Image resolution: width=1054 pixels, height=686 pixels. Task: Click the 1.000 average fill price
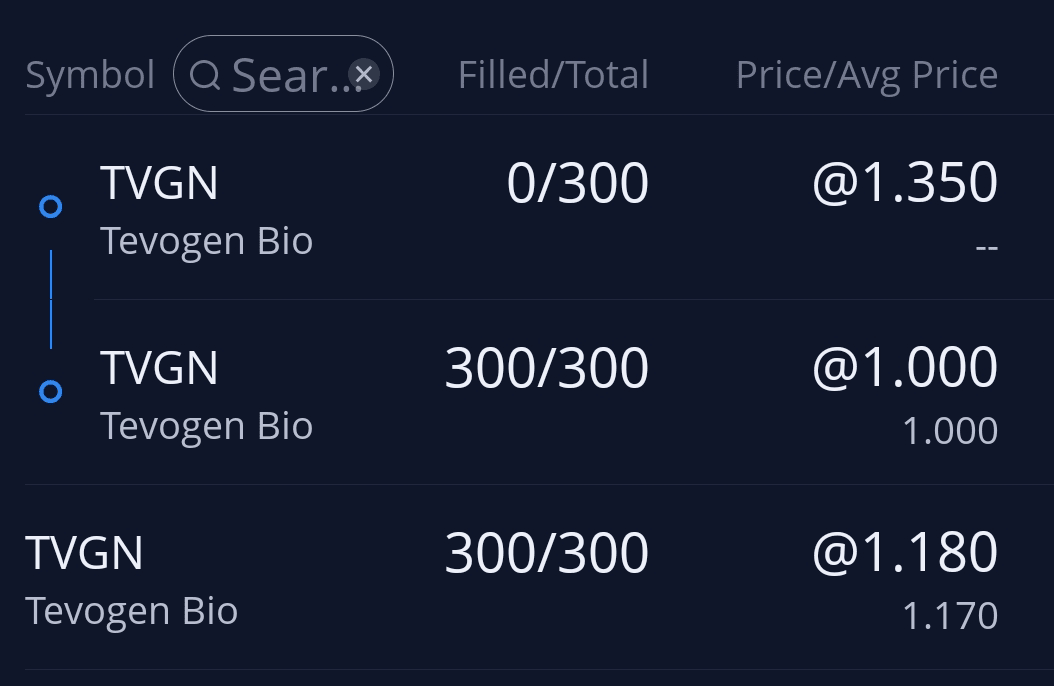949,431
